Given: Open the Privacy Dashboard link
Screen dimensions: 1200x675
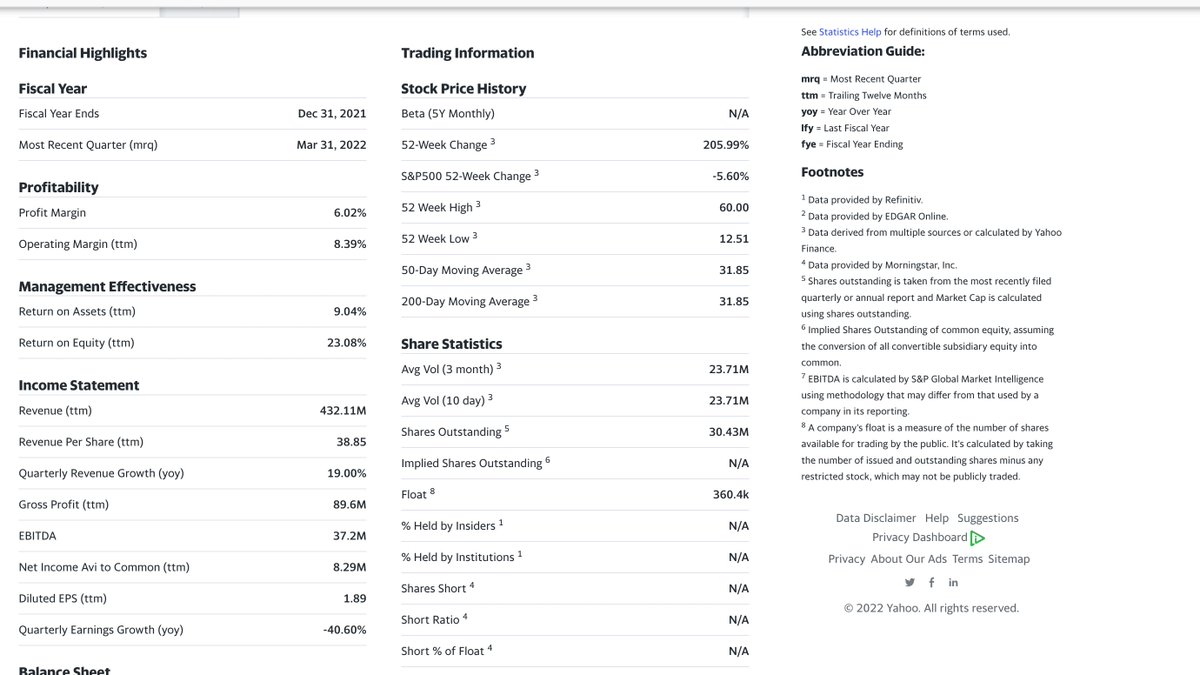Looking at the screenshot, I should point(920,538).
